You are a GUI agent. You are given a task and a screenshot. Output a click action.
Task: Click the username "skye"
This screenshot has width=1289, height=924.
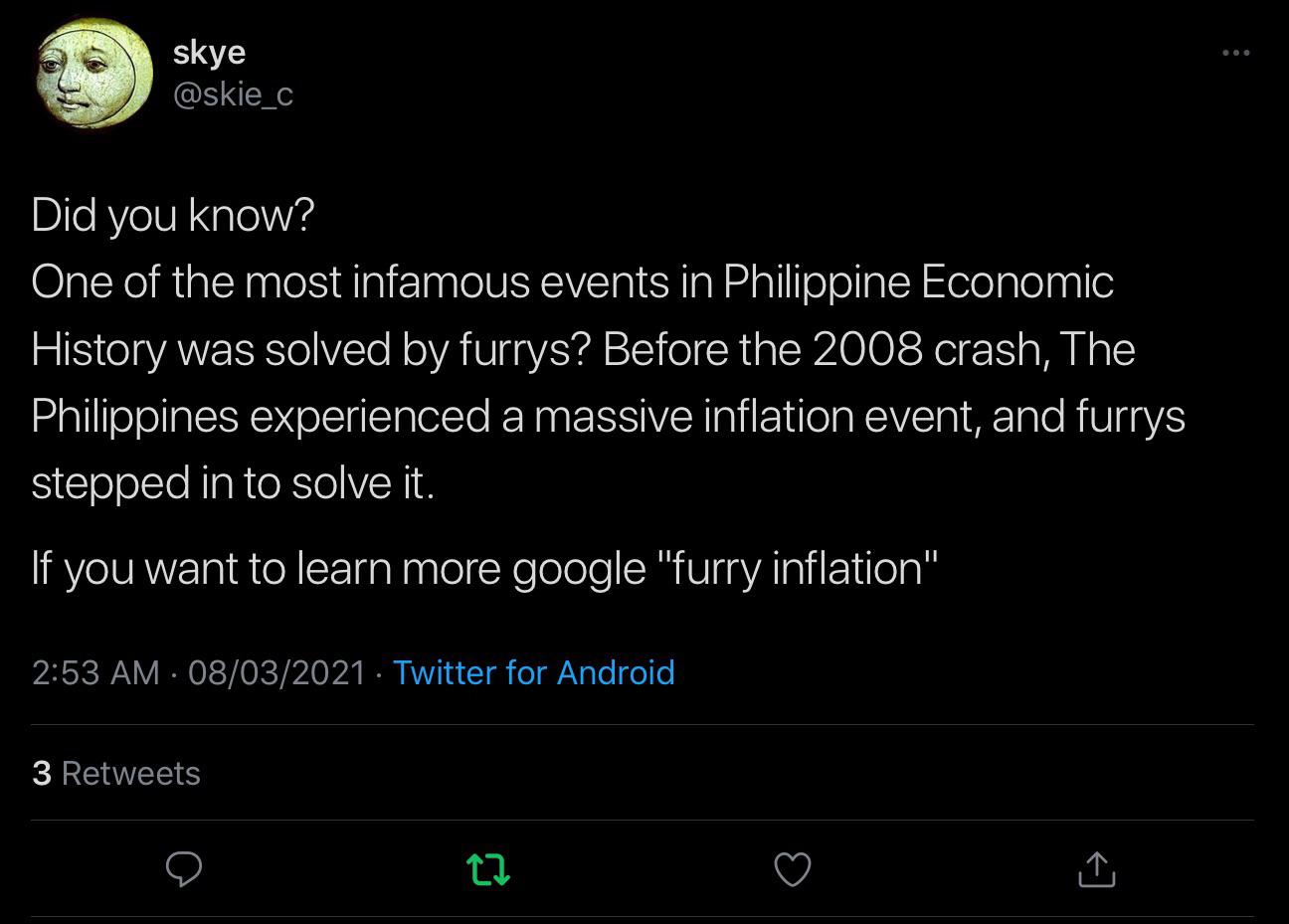pos(209,52)
